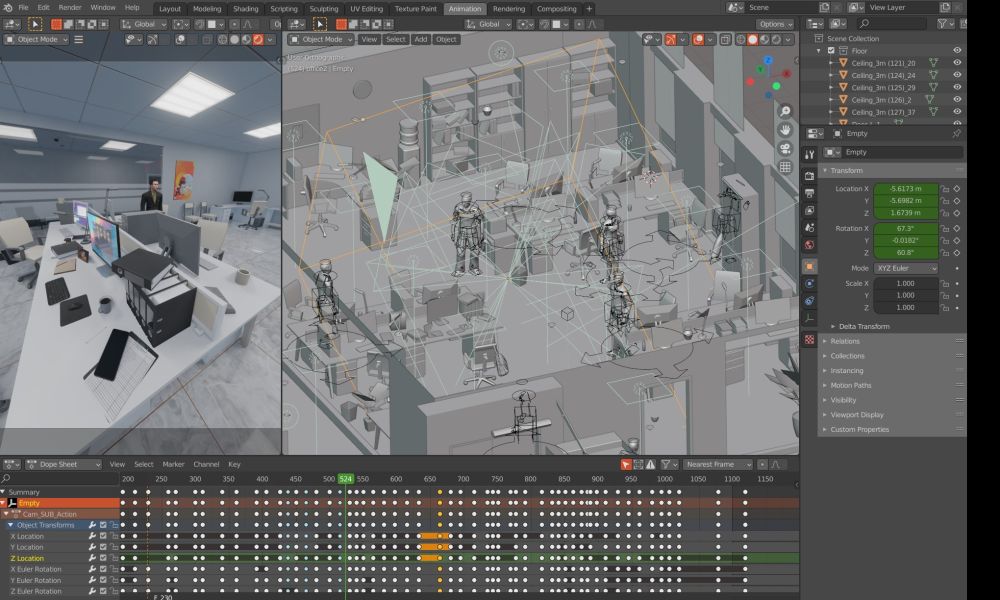Click the Location Z value field
Image resolution: width=1000 pixels, height=600 pixels.
[906, 213]
